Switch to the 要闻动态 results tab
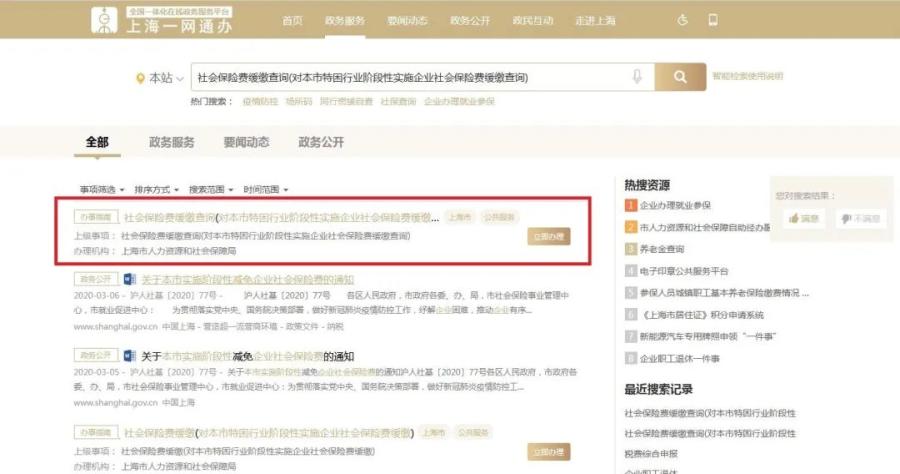 246,142
